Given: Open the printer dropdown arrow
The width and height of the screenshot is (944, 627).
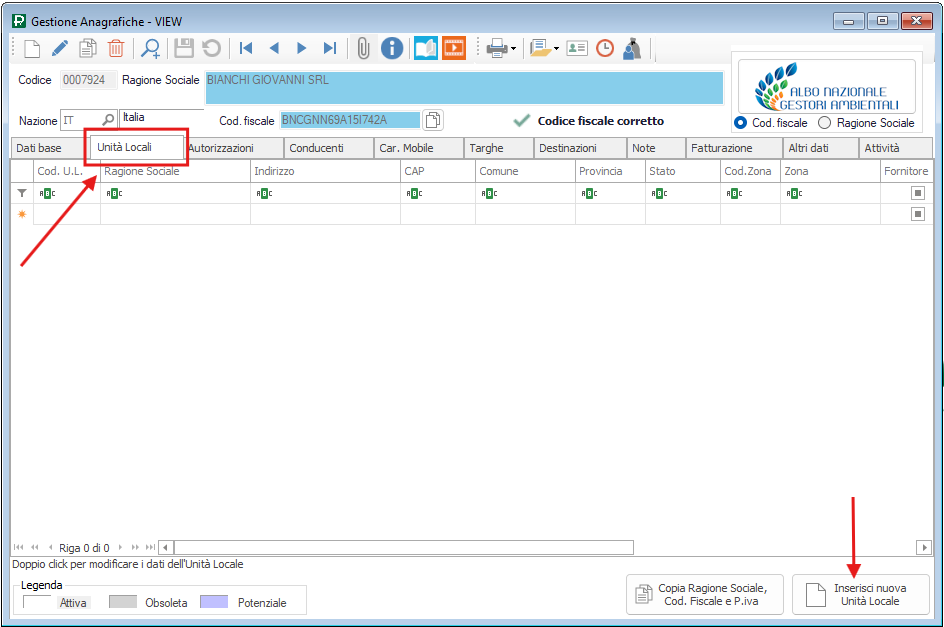Looking at the screenshot, I should (513, 48).
